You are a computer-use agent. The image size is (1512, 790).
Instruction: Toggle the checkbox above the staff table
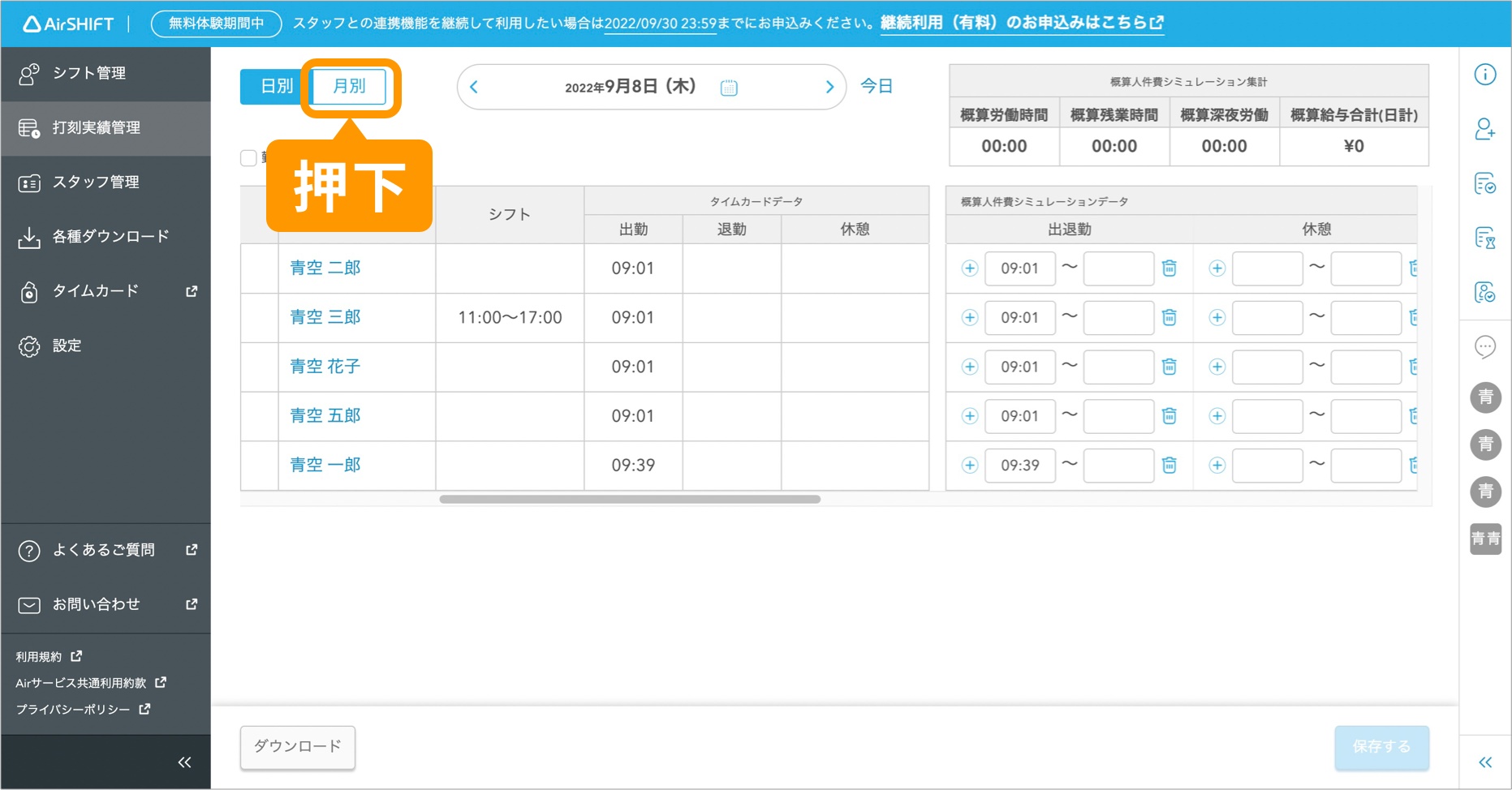(248, 158)
